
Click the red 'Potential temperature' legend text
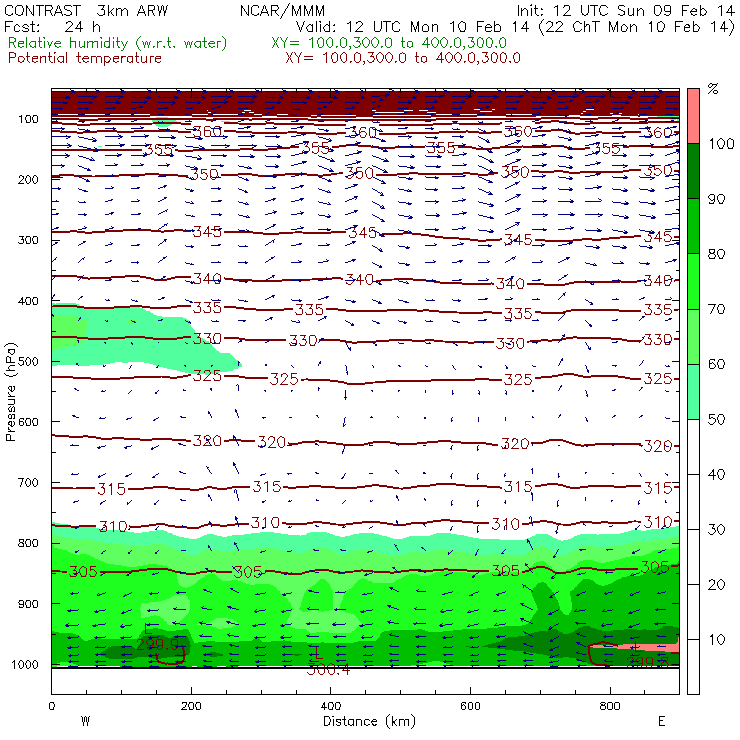point(85,58)
